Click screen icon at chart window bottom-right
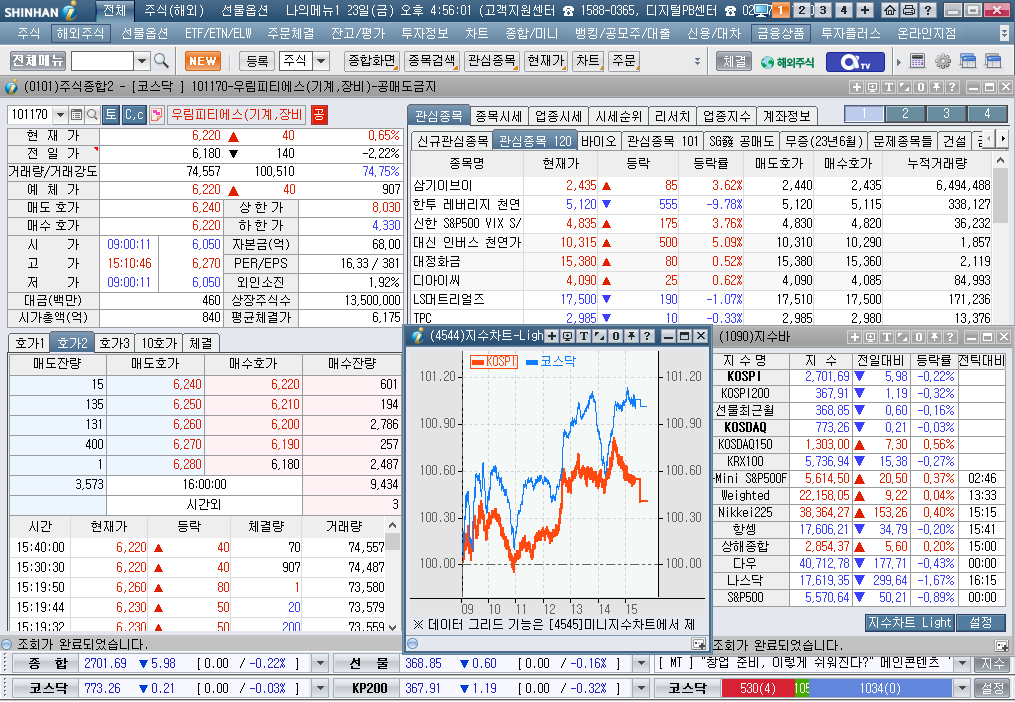Viewport: 1015px width, 702px height. pyautogui.click(x=698, y=644)
